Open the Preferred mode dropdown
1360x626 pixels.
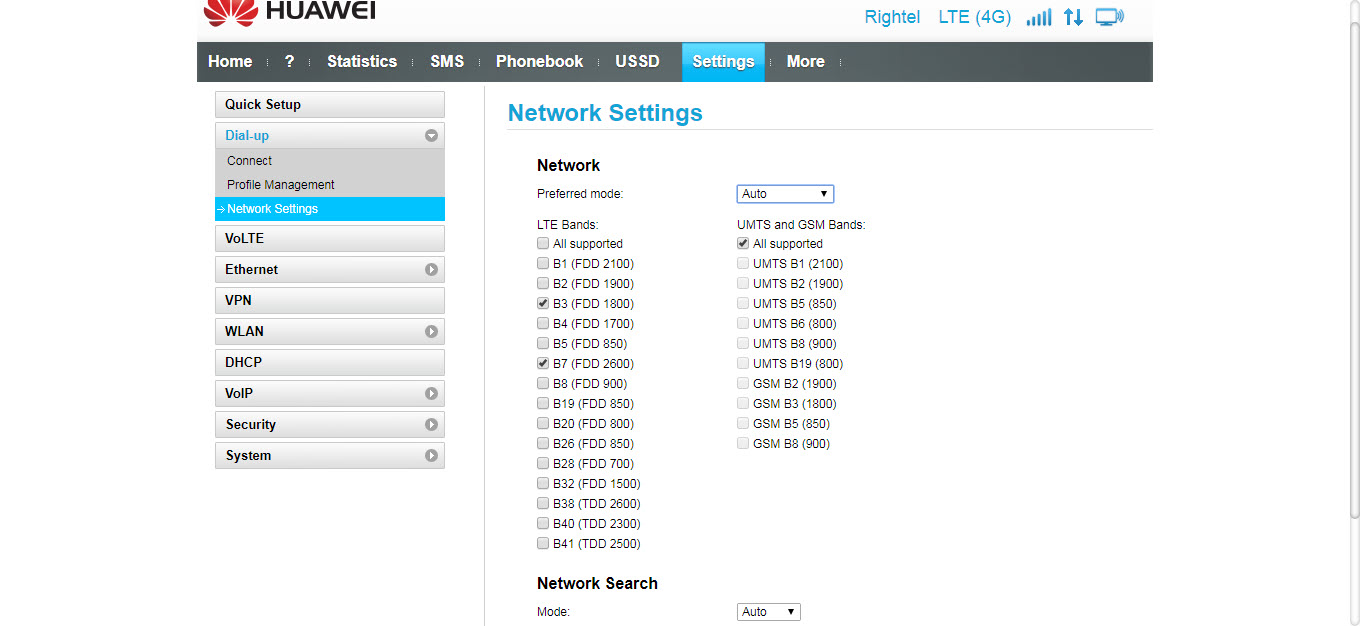coord(785,194)
